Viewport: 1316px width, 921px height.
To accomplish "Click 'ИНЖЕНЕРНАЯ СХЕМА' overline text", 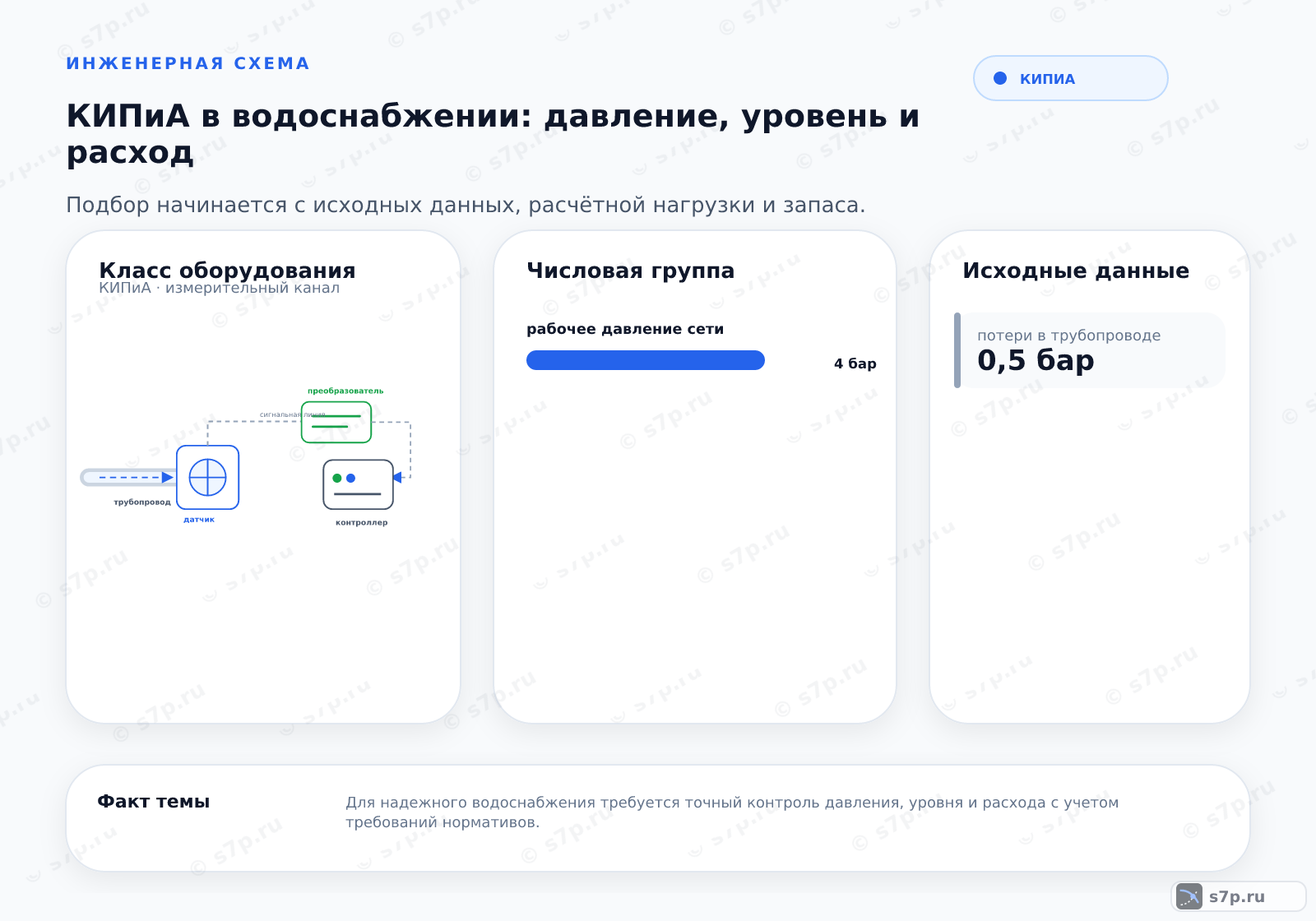I will tap(188, 63).
